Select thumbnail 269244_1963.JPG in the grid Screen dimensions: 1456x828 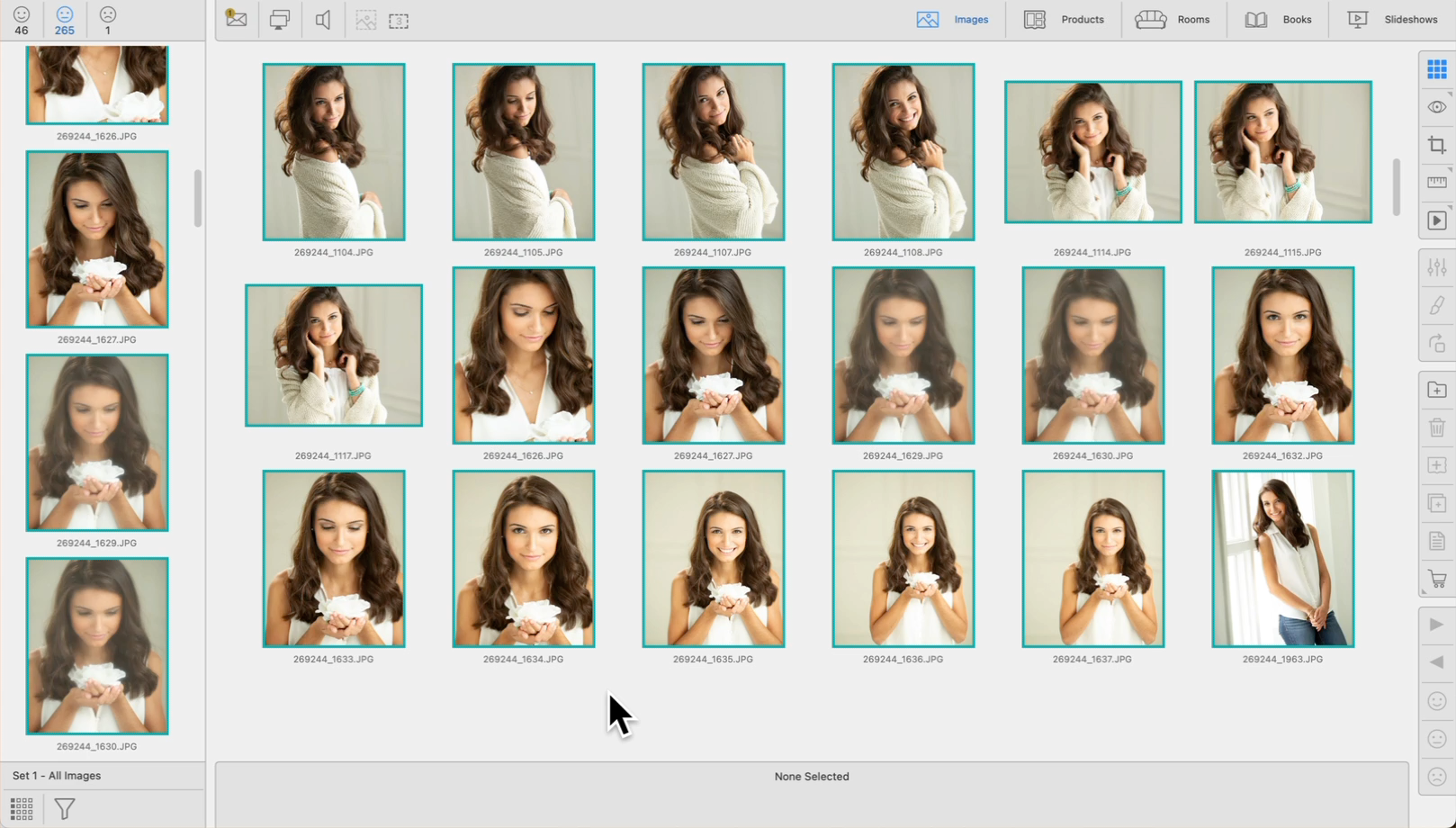(1282, 559)
